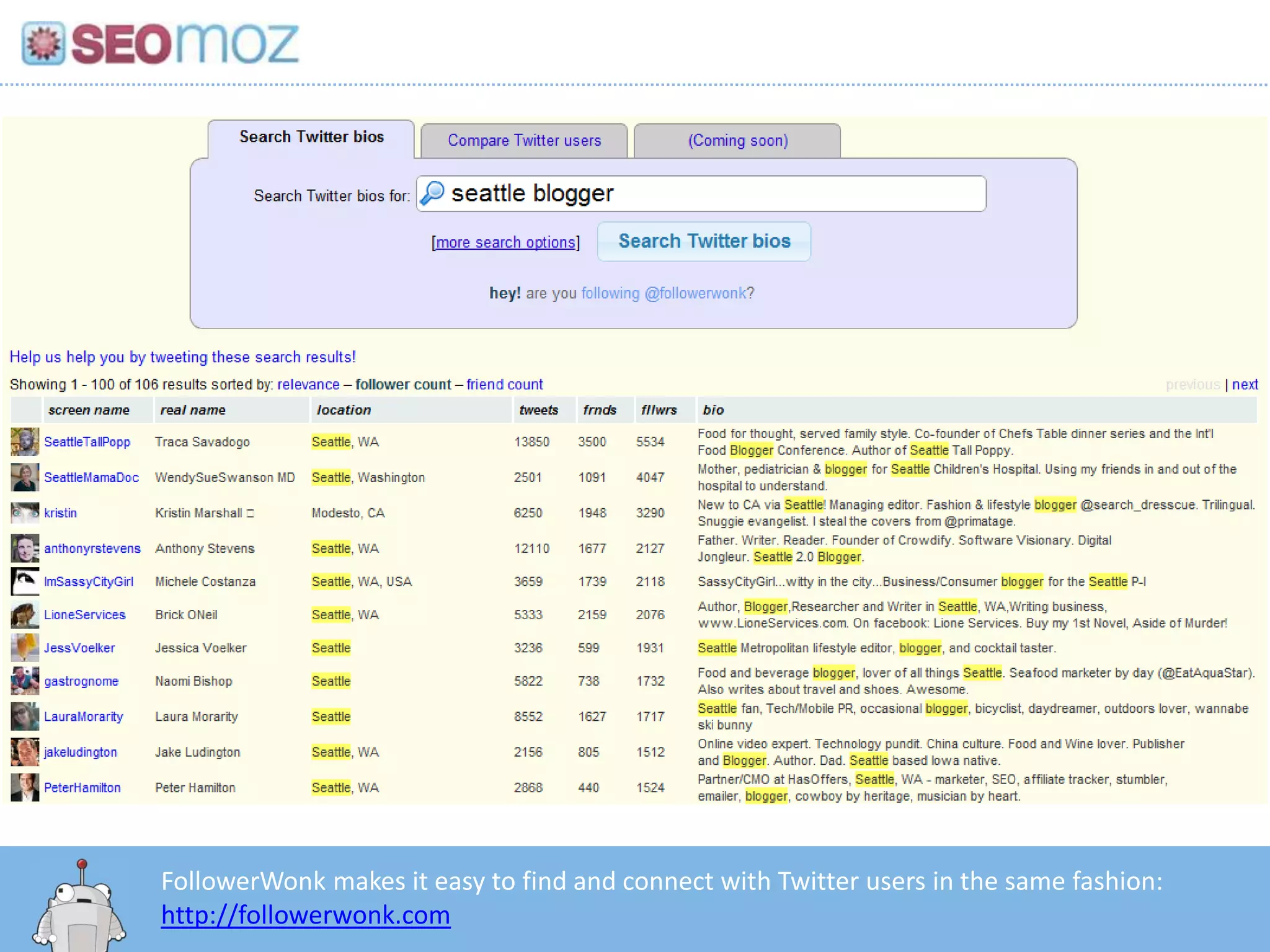Open LioneServices profile link
The height and width of the screenshot is (952, 1270).
coord(84,615)
